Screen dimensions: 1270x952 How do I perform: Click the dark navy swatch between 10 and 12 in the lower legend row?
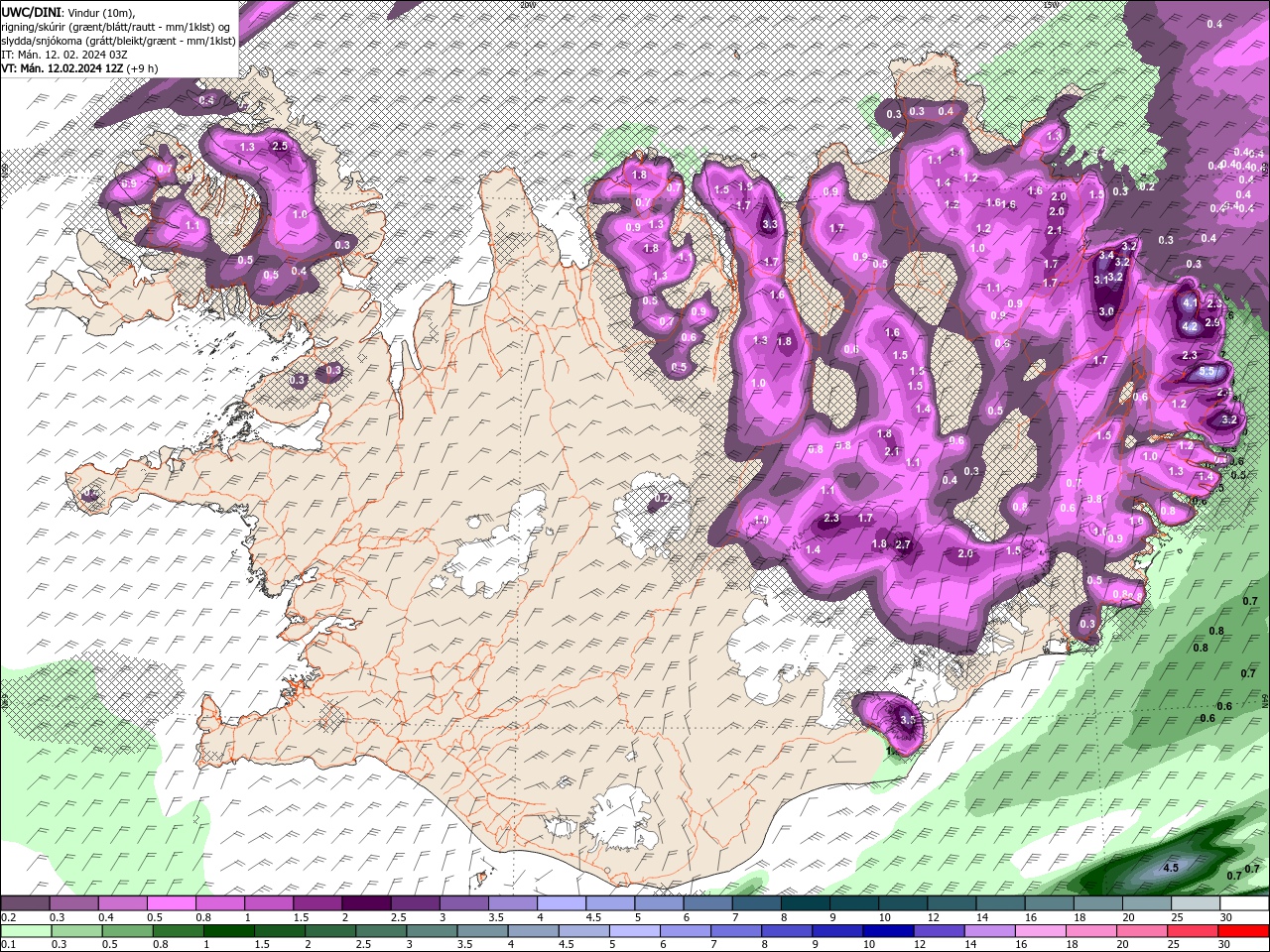click(890, 931)
